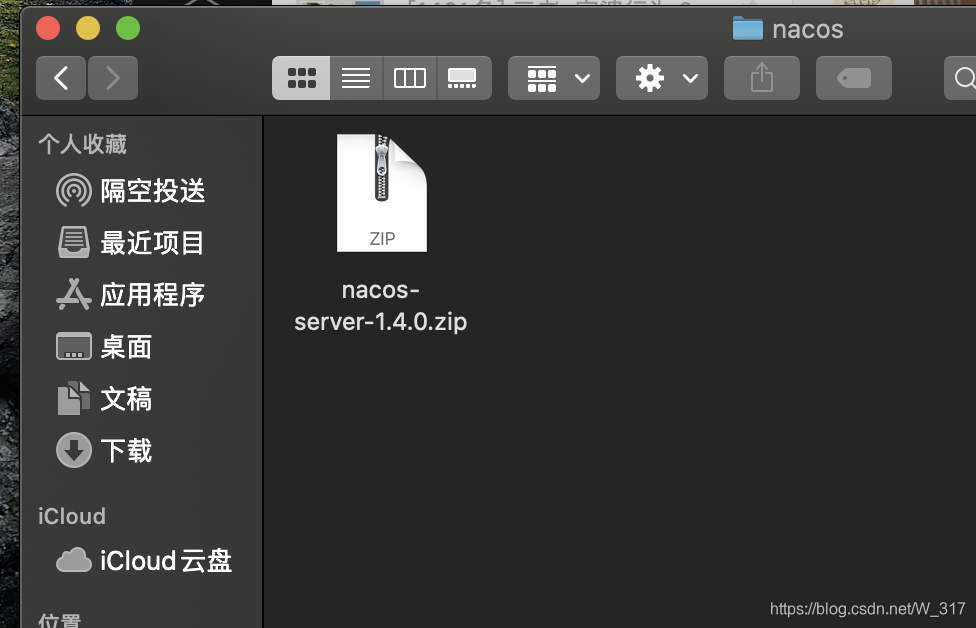The image size is (976, 628).
Task: Minimize the window with yellow button
Action: click(88, 28)
